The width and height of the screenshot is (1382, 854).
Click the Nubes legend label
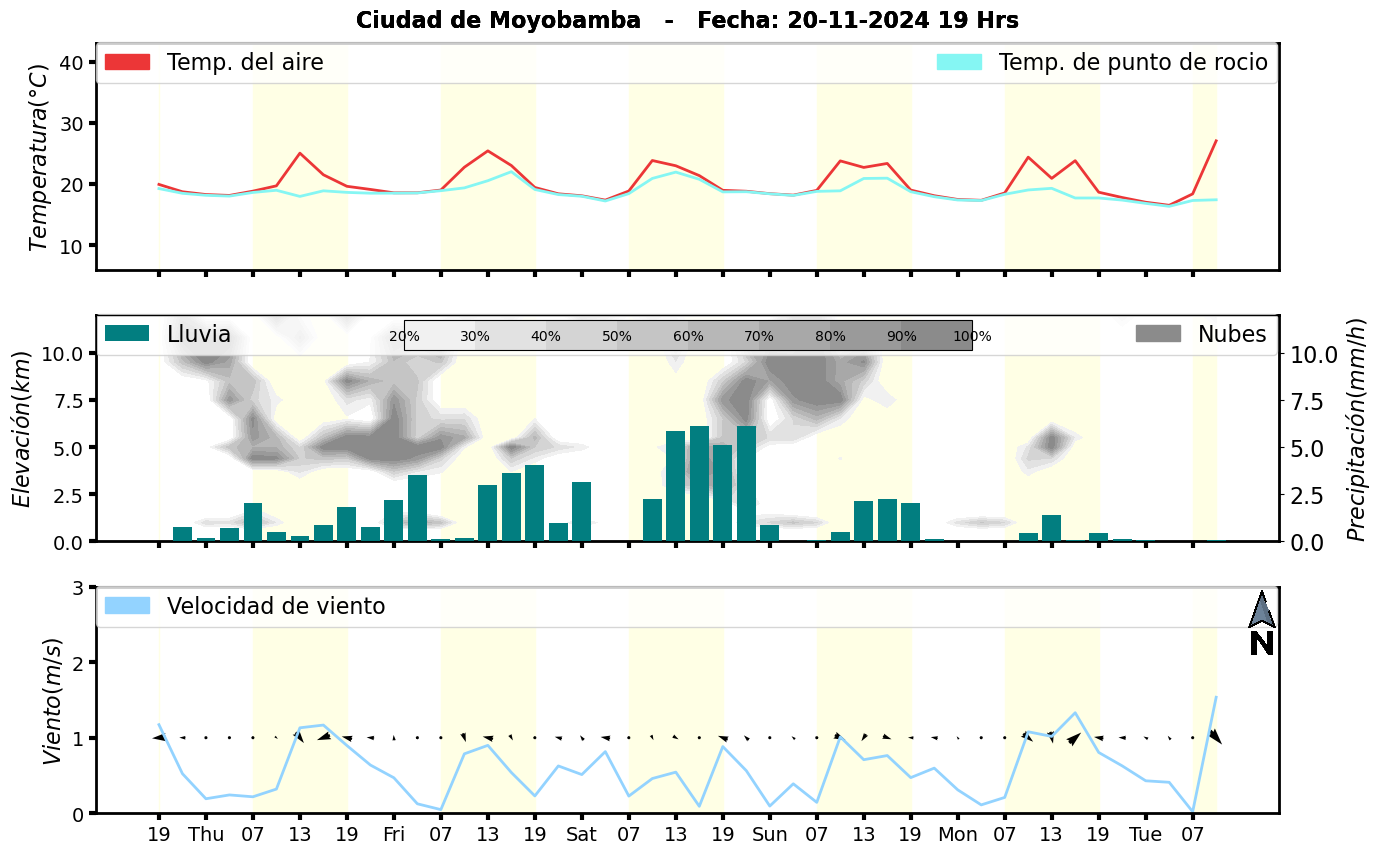(1232, 334)
